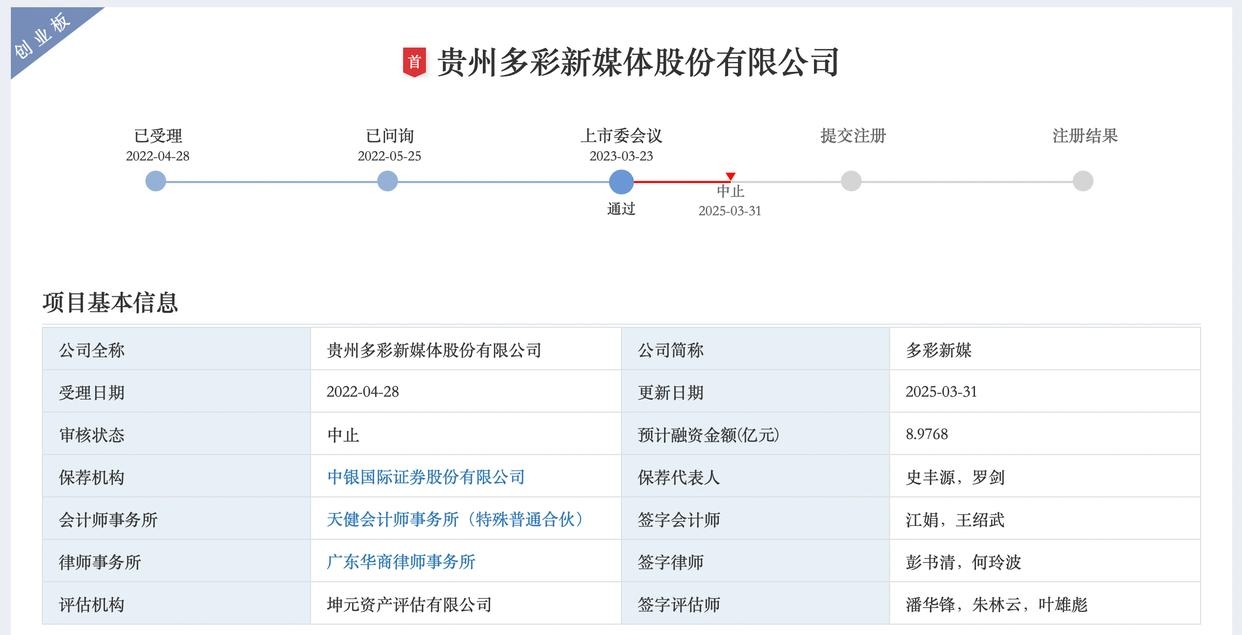Select the 提交注册 timeline node
The width and height of the screenshot is (1242, 635).
point(851,181)
